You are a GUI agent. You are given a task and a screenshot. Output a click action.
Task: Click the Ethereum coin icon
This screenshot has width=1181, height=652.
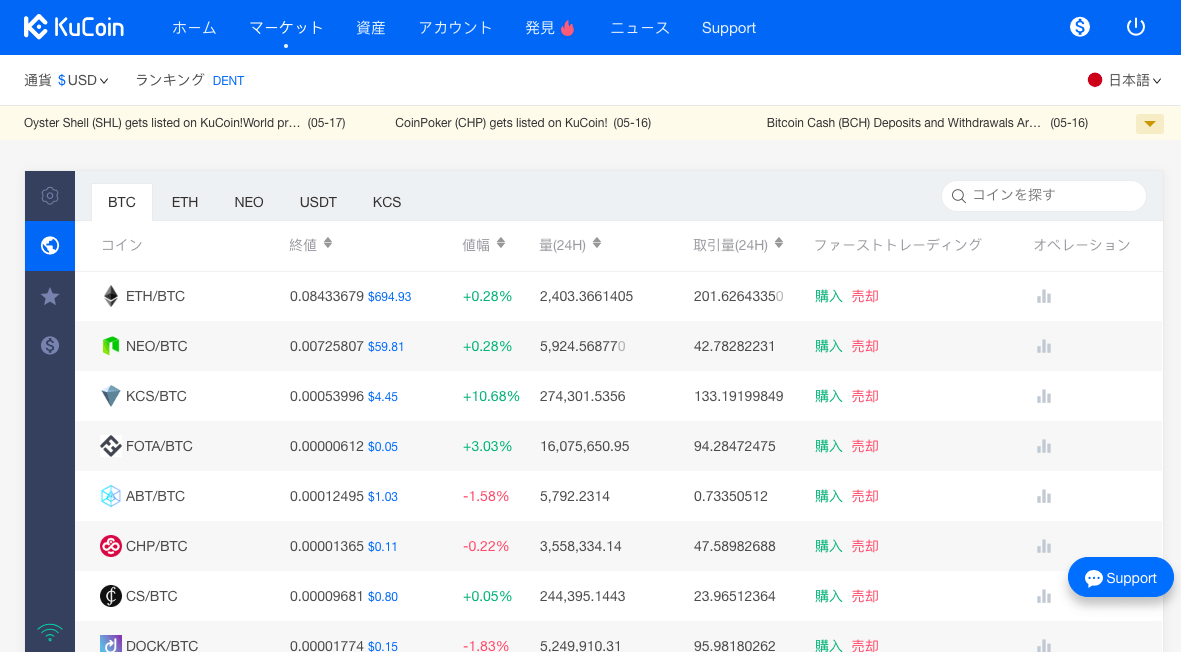tap(111, 296)
